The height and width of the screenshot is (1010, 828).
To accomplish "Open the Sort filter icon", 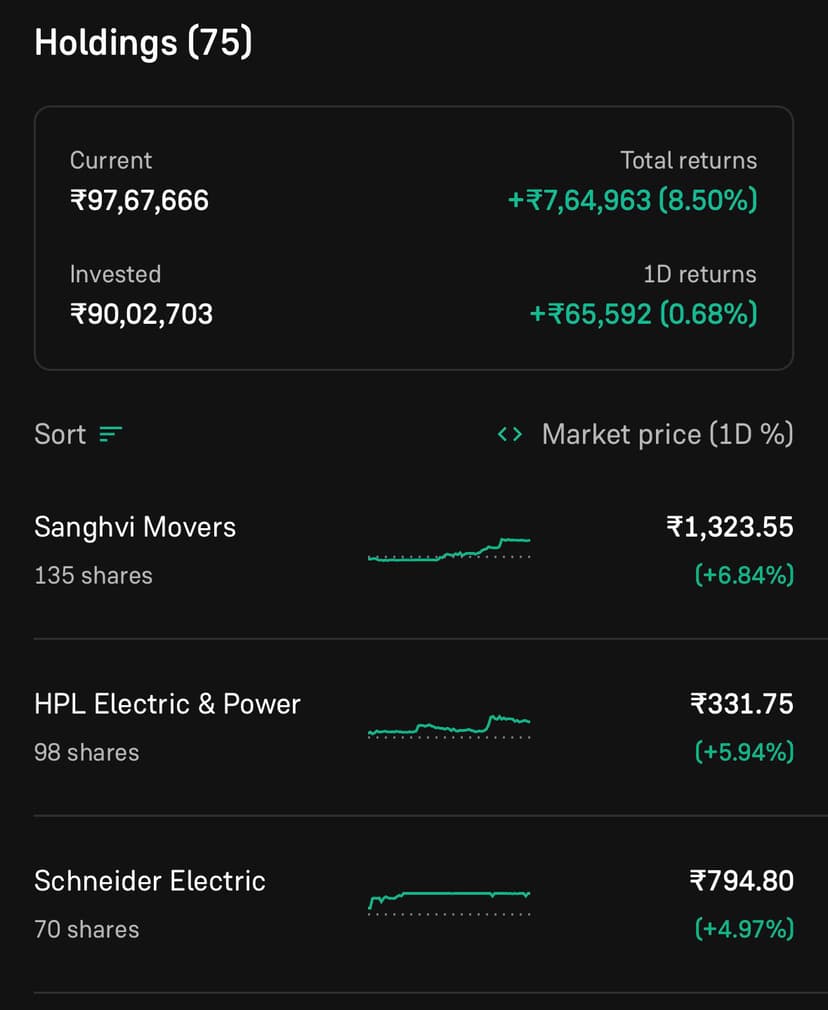I will coord(110,434).
